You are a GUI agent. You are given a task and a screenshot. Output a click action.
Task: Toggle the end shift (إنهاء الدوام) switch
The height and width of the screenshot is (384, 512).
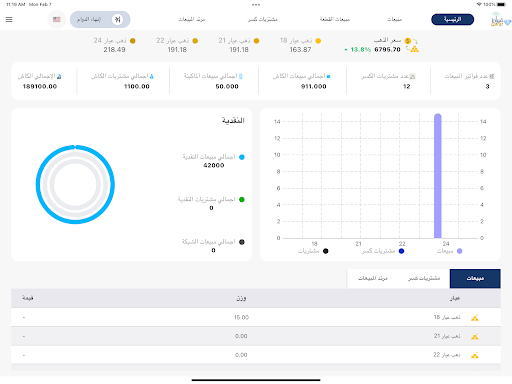pos(117,20)
